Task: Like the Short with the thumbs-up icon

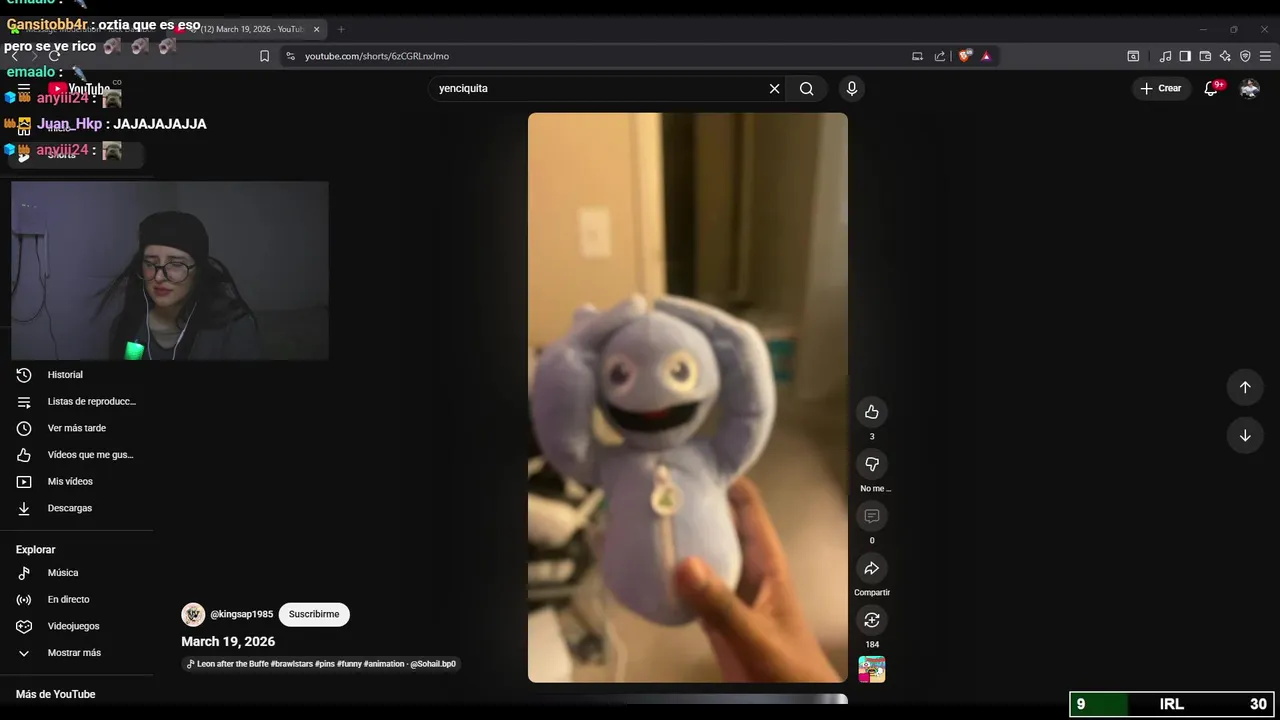Action: 872,412
